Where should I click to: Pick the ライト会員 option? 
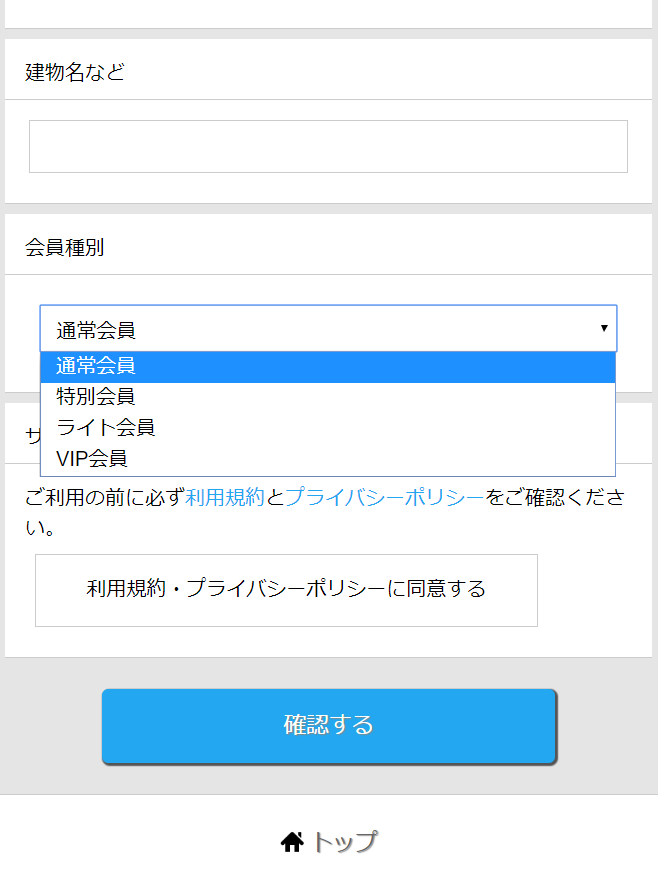[x=106, y=428]
